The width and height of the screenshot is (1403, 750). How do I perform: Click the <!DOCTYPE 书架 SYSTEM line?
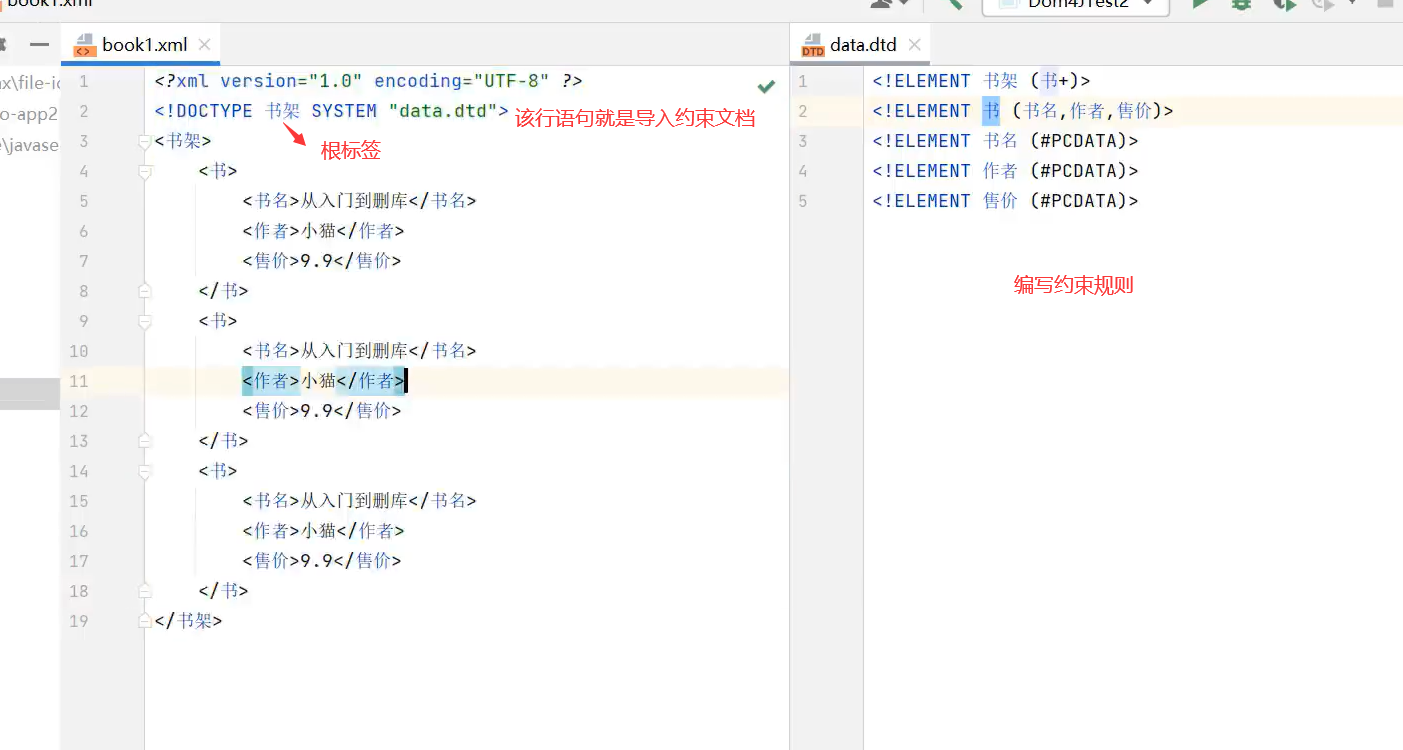tap(332, 111)
